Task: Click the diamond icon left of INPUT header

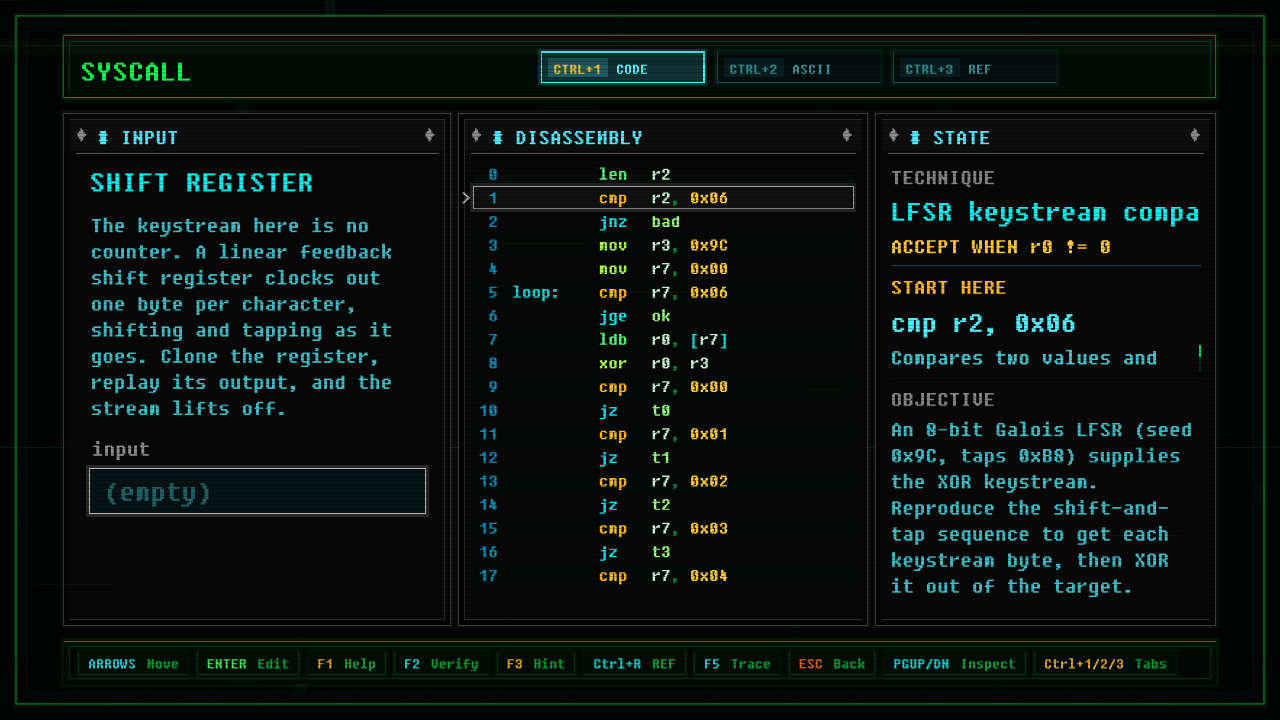Action: (82, 136)
